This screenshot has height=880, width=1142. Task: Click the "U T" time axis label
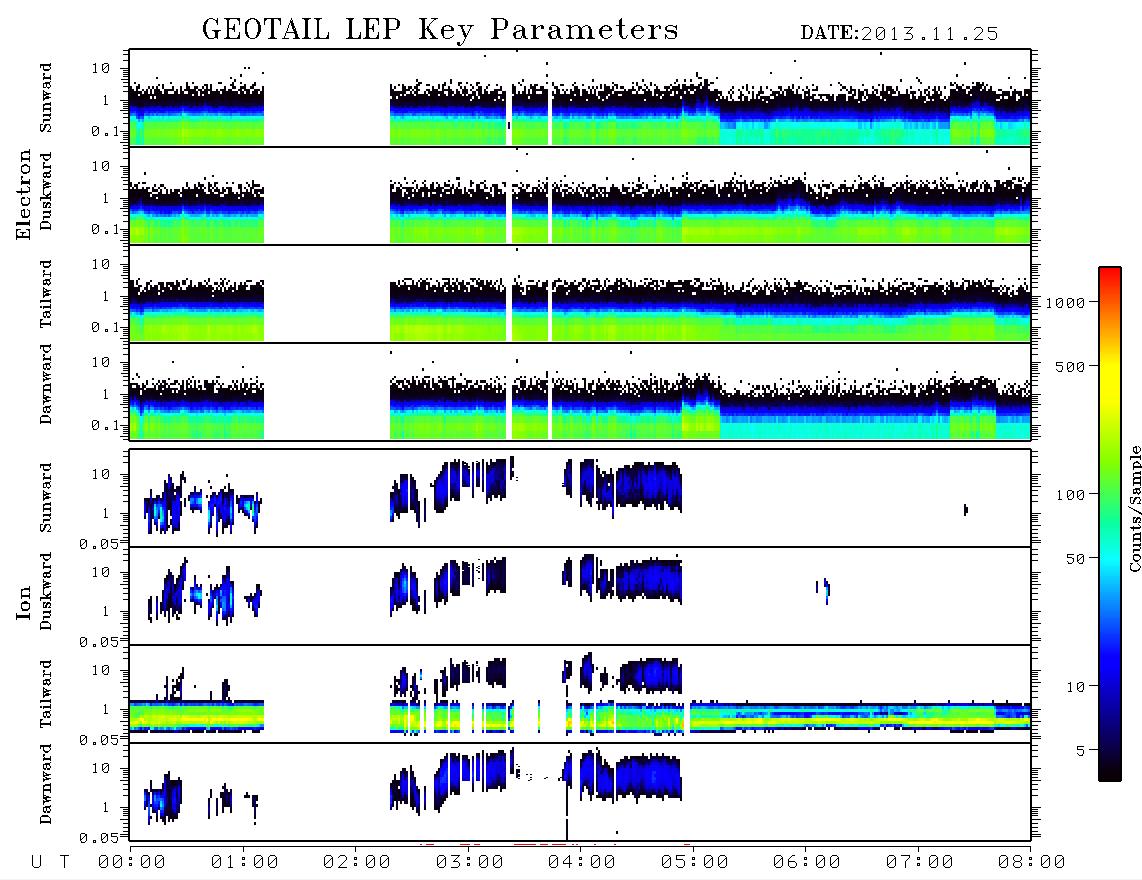point(51,863)
